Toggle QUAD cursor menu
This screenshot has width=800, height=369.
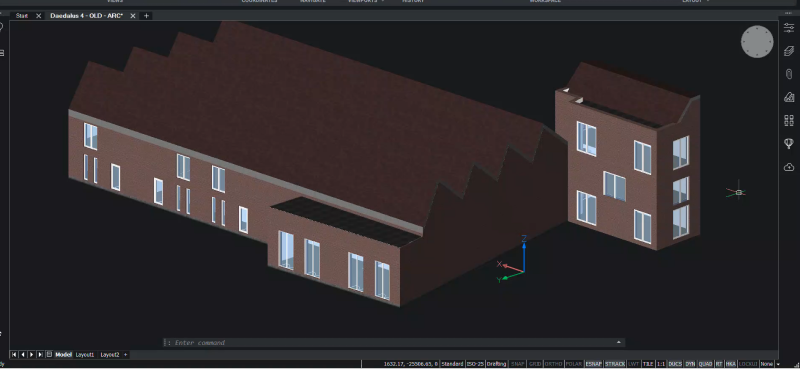tap(706, 364)
